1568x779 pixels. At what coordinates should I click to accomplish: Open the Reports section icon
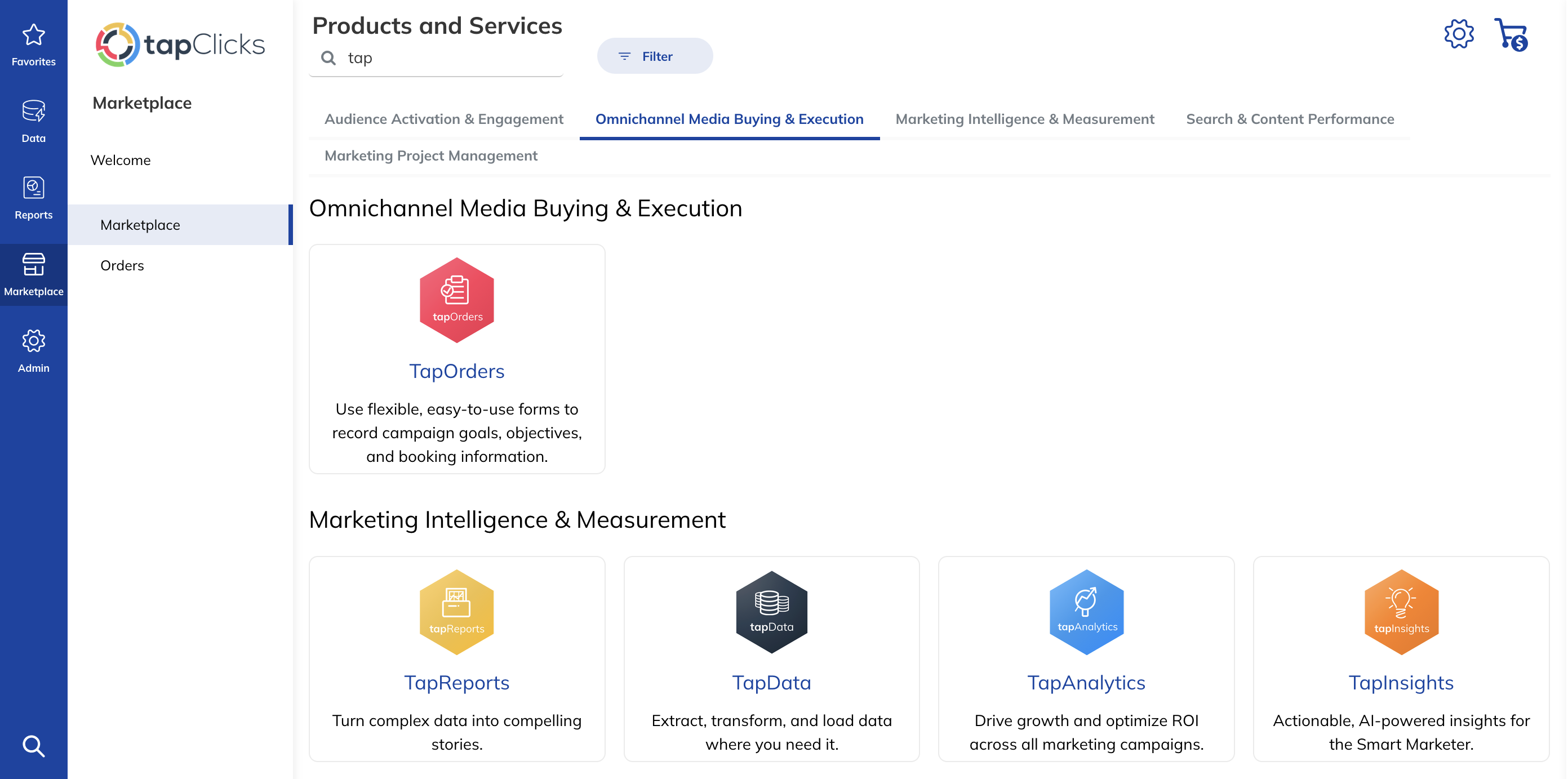point(33,188)
